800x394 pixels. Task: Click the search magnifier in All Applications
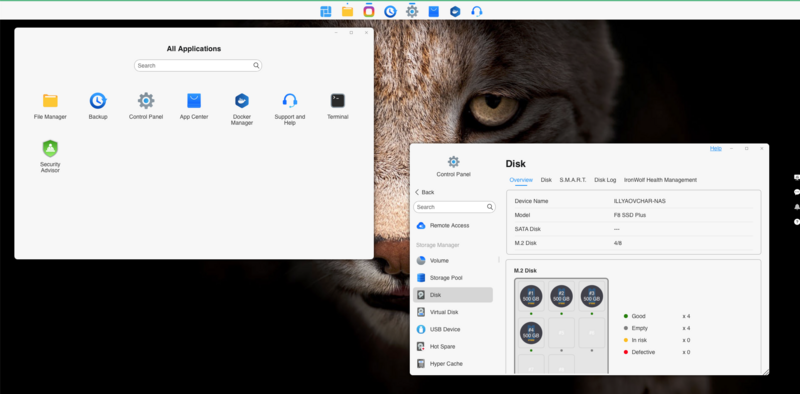(256, 65)
